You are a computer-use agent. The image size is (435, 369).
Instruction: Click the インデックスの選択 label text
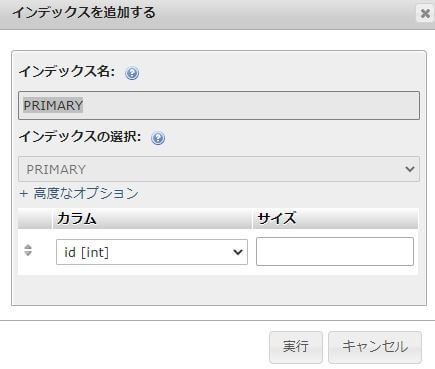tap(80, 136)
